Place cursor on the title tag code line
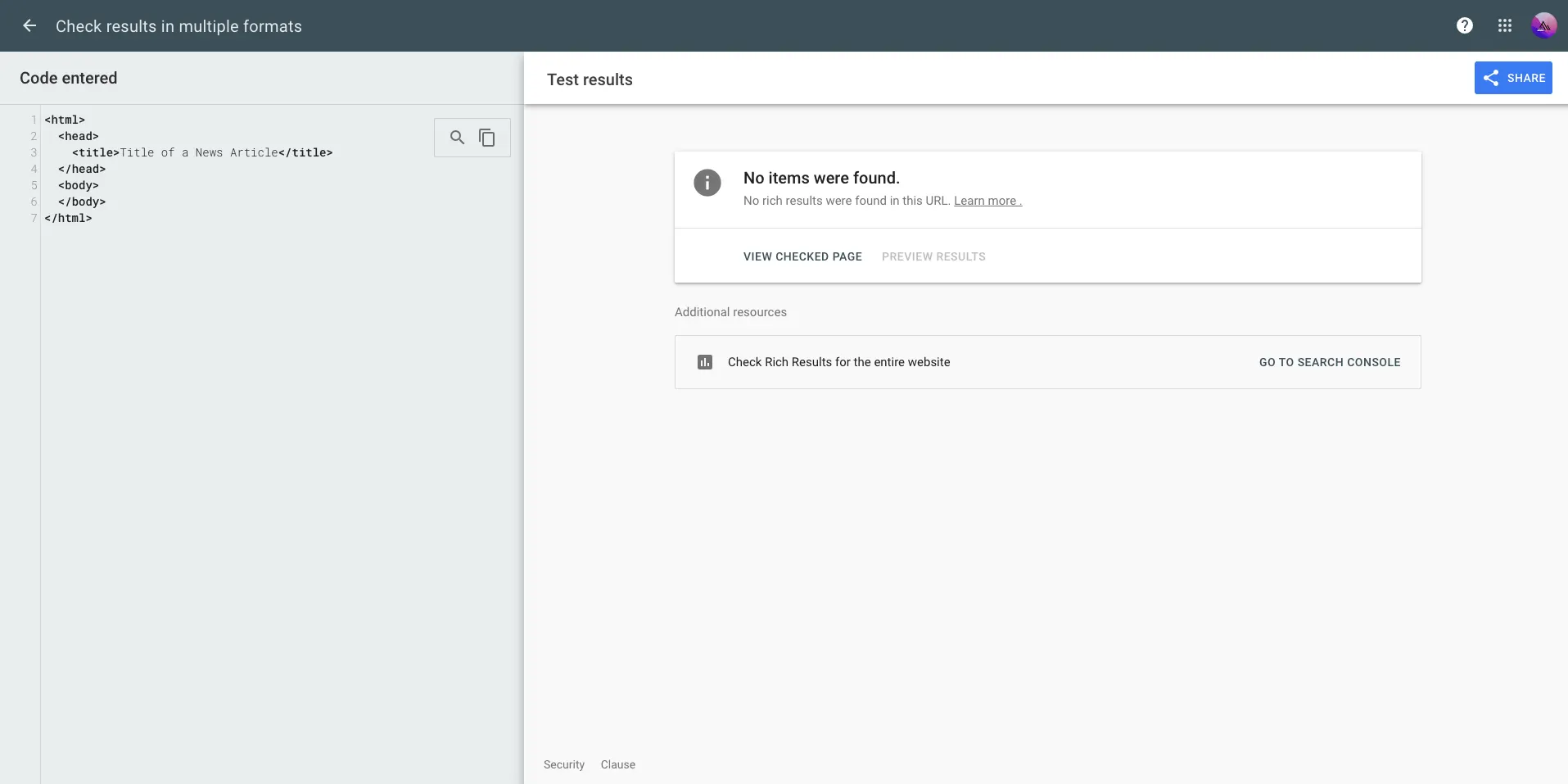Viewport: 1568px width, 784px height. tap(201, 153)
